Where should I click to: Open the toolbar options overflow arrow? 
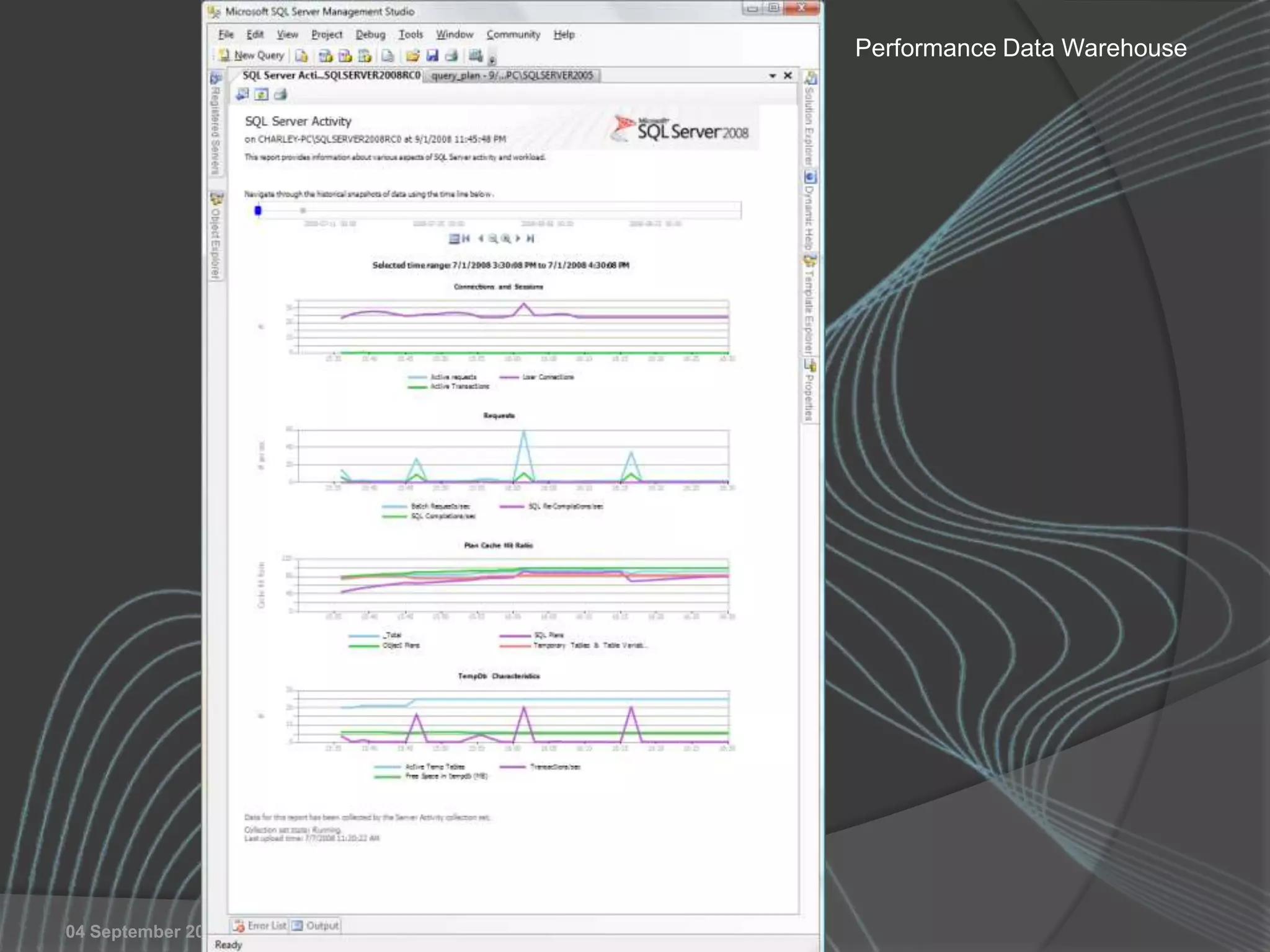492,59
